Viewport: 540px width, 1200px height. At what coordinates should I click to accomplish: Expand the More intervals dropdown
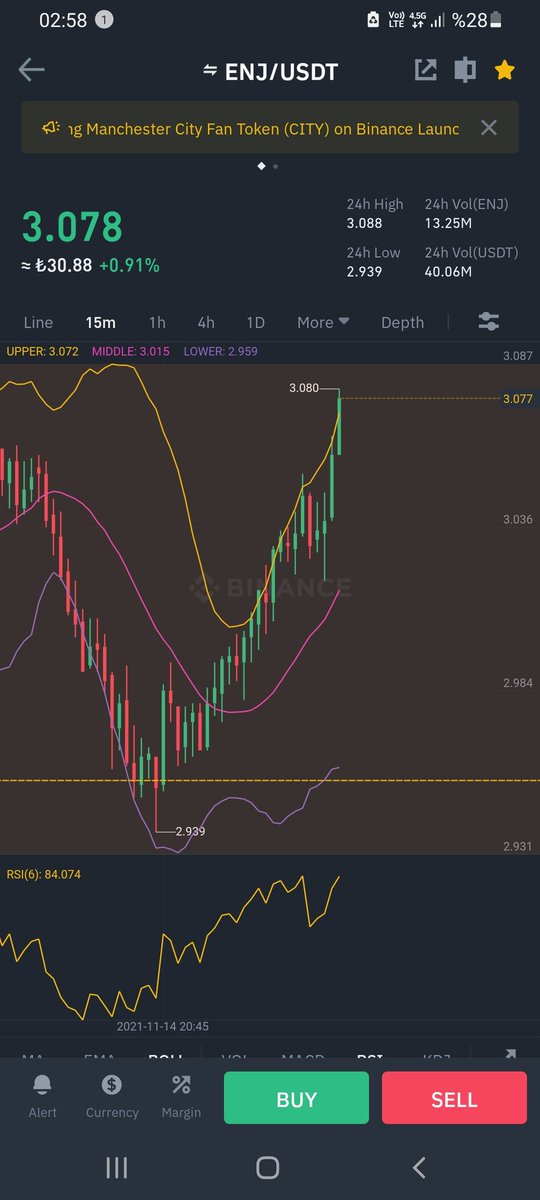323,322
